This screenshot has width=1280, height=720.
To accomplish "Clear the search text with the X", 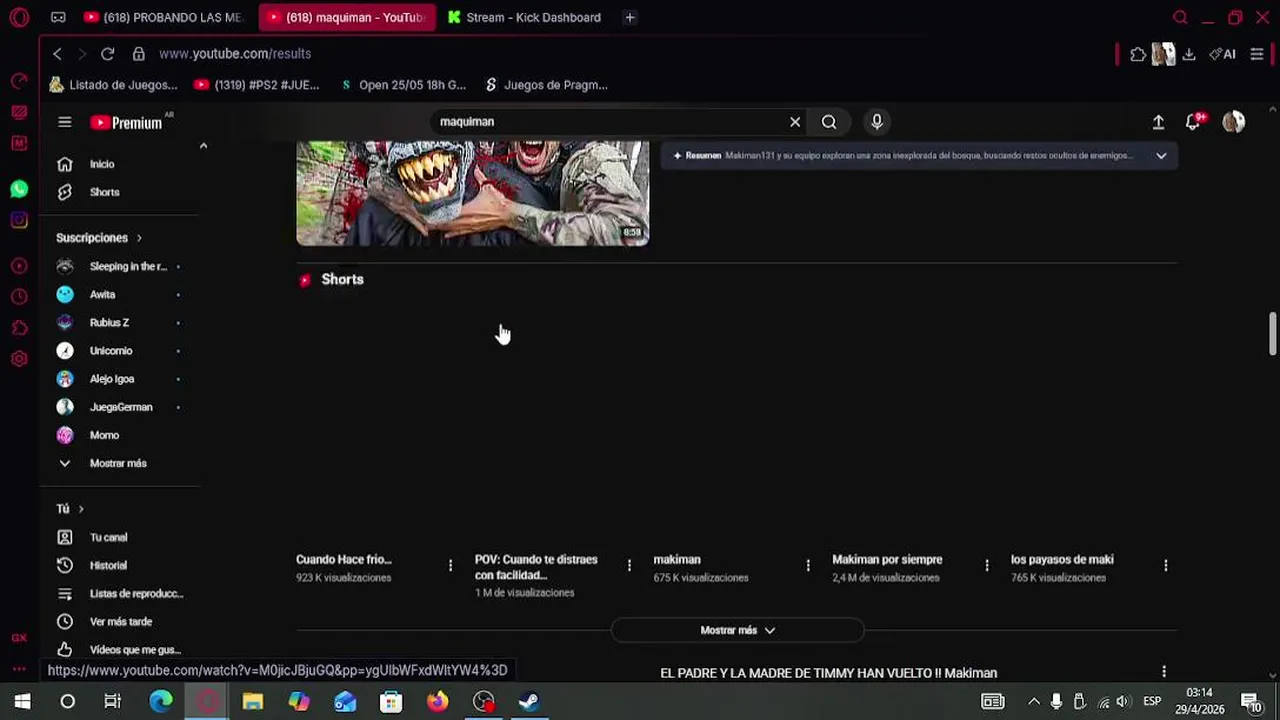I will (x=795, y=122).
